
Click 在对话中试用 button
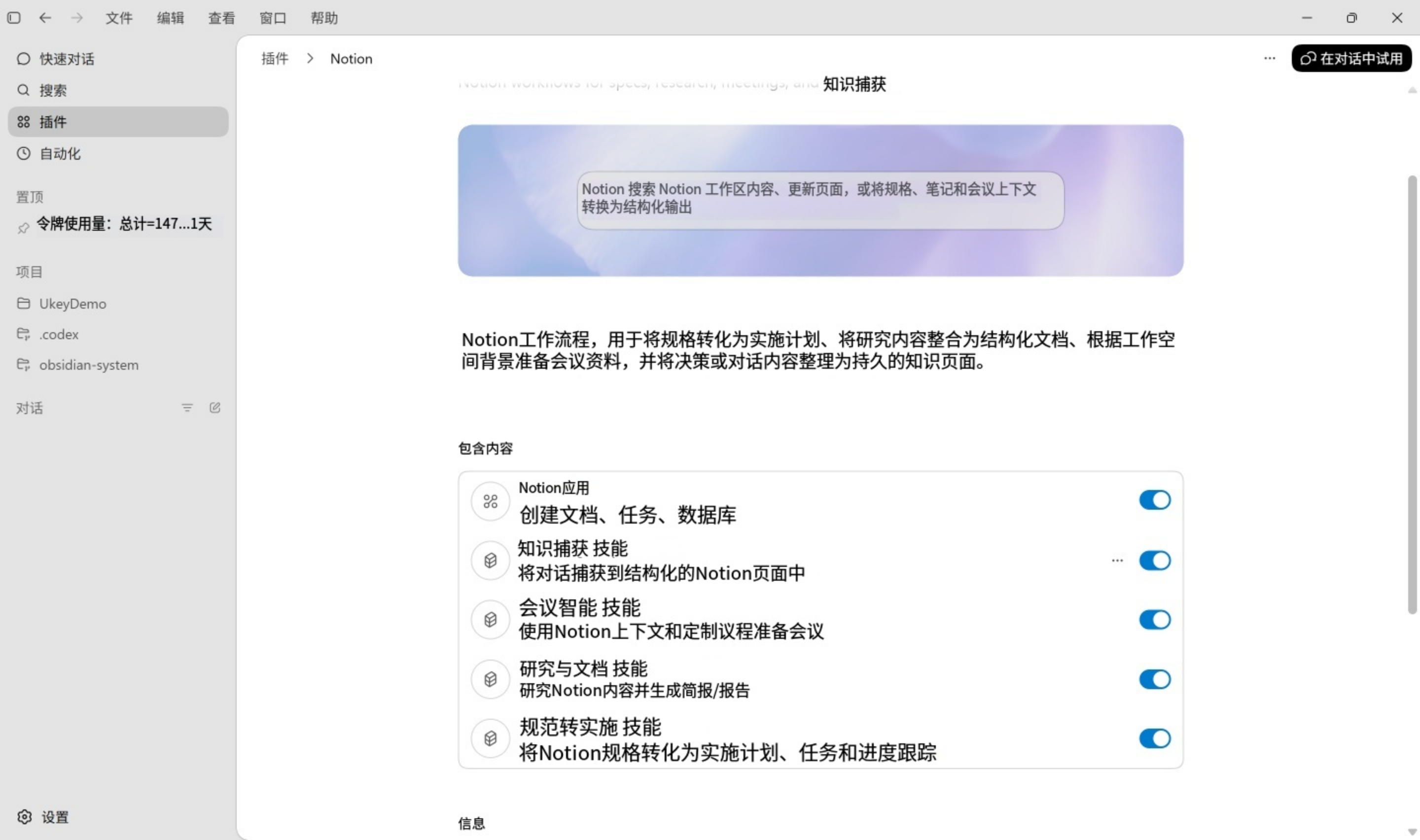[1351, 58]
